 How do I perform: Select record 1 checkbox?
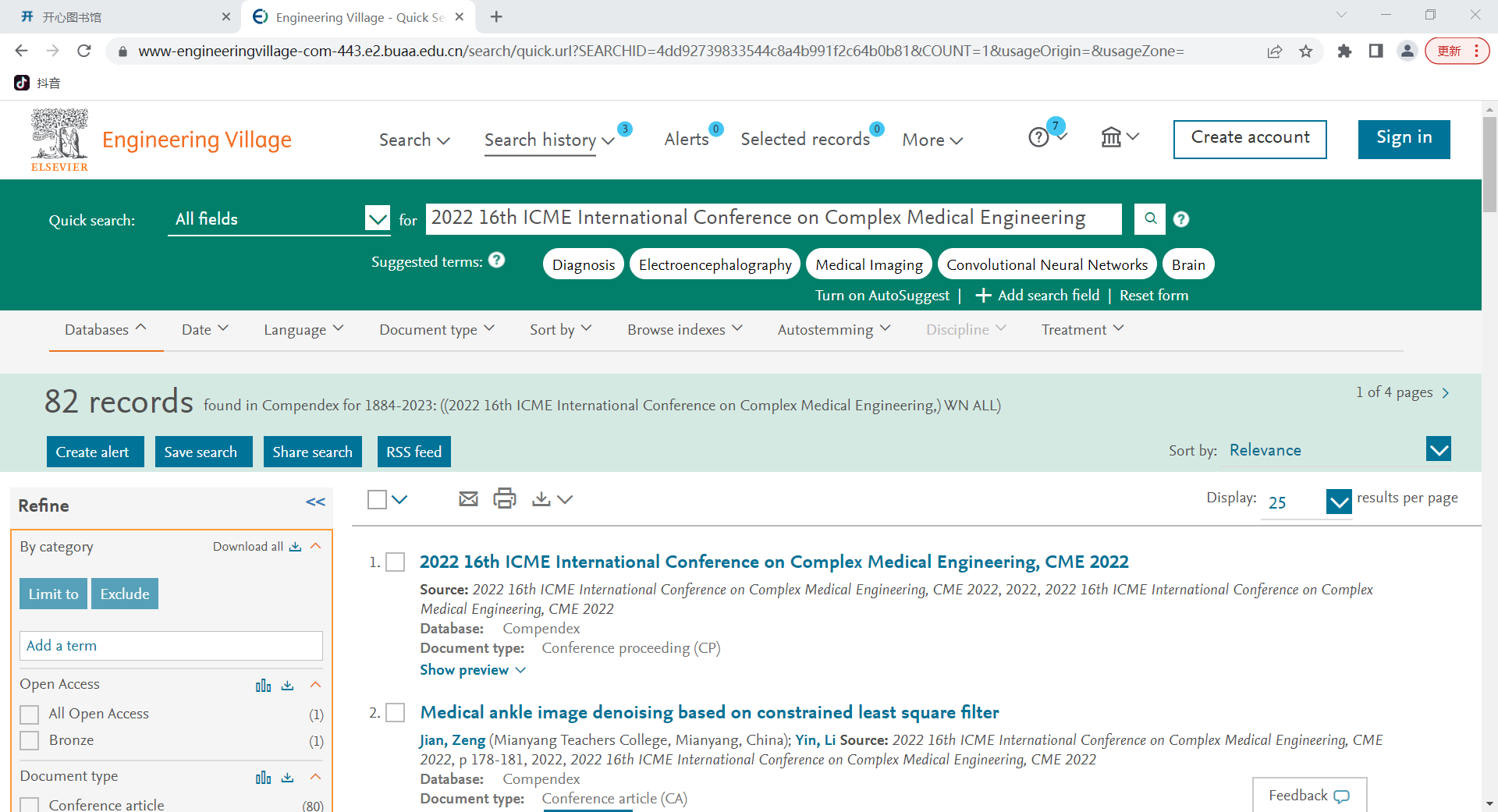click(x=396, y=562)
